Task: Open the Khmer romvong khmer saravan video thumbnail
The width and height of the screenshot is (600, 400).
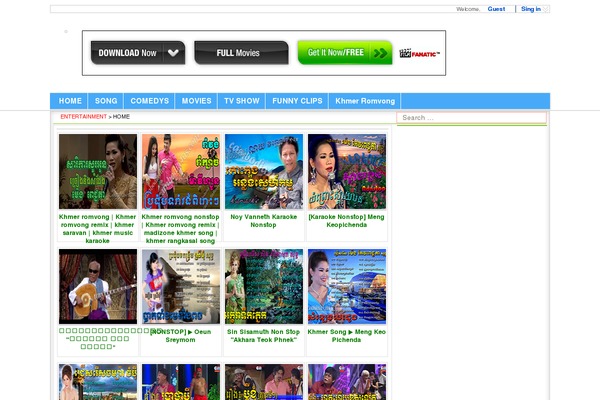Action: [98, 171]
